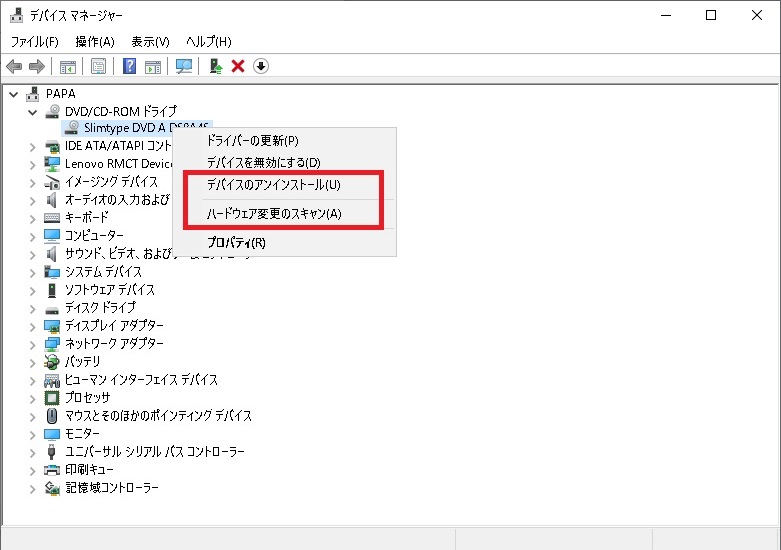
Task: Select the プロセッサ tree item
Action: 87,398
